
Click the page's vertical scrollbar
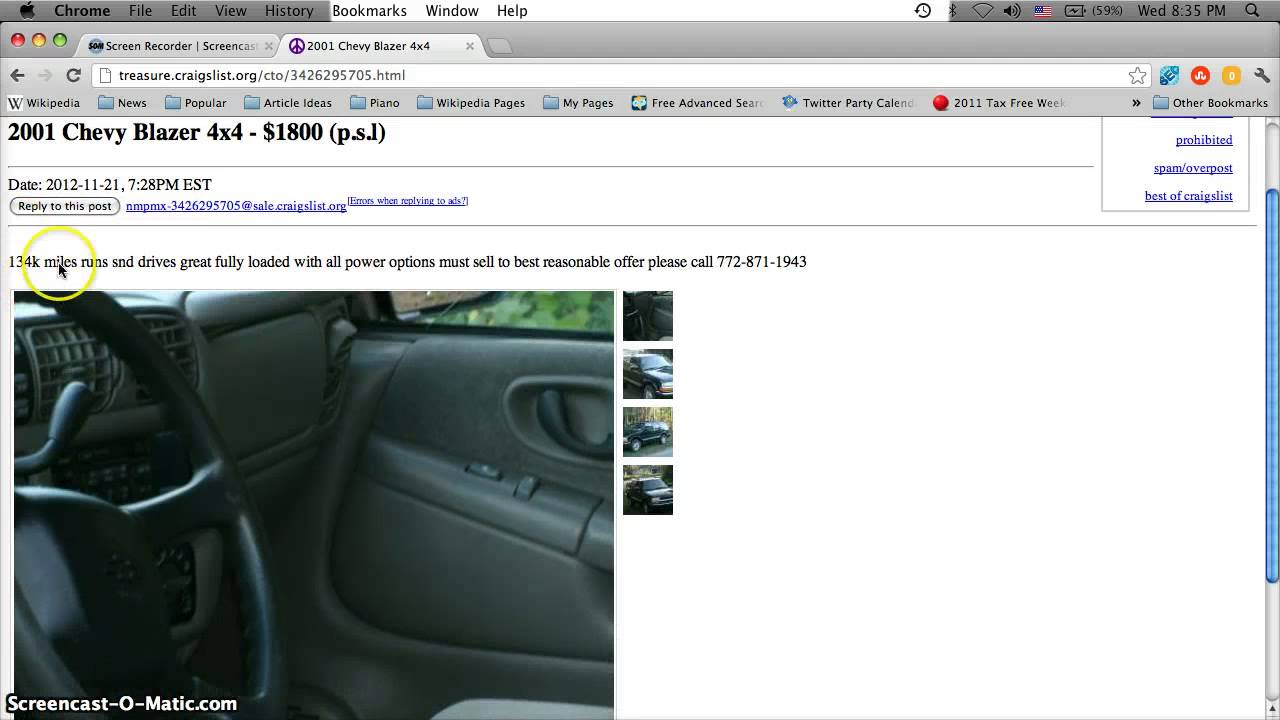pos(1272,384)
